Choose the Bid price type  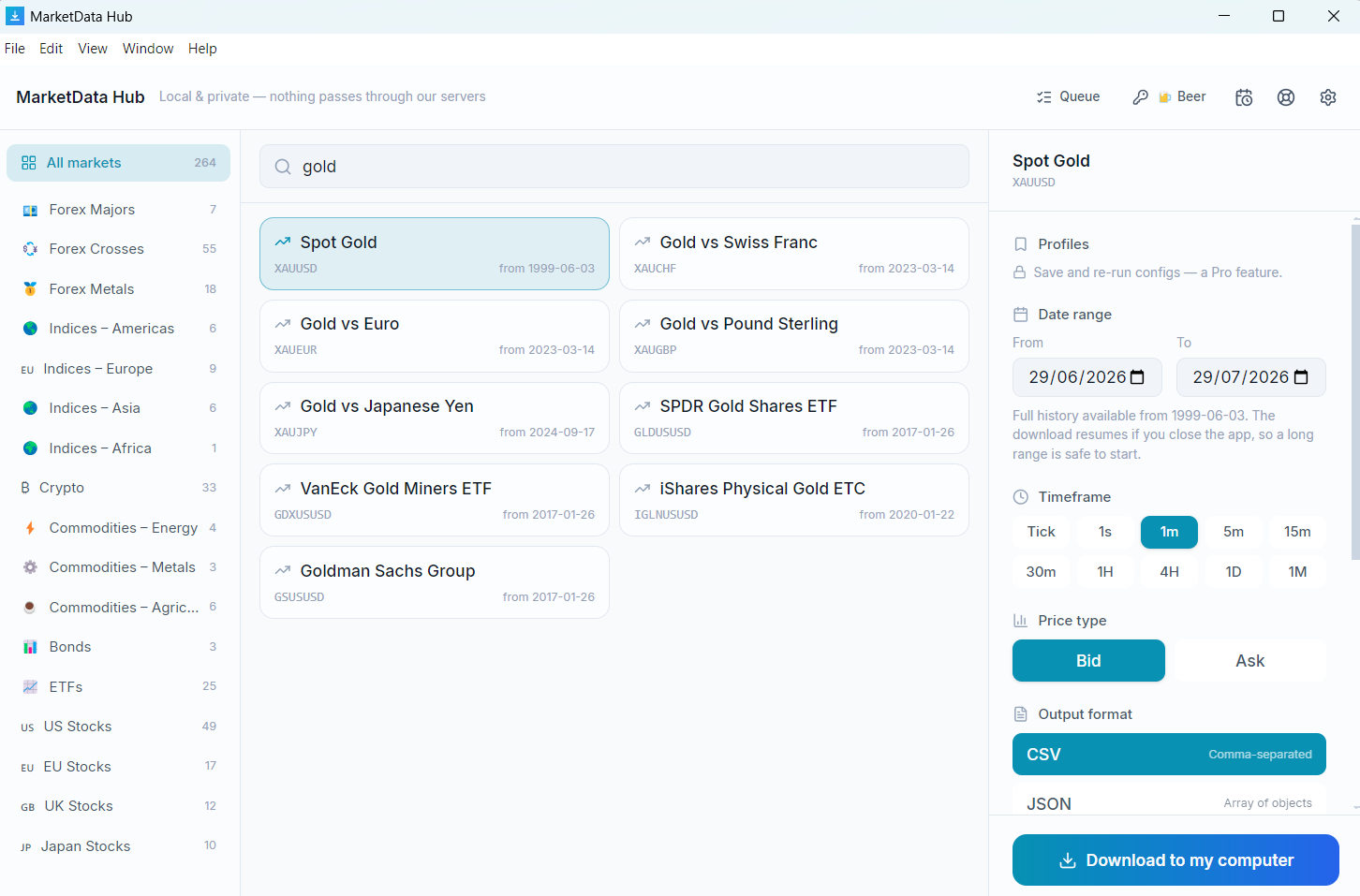click(x=1088, y=661)
